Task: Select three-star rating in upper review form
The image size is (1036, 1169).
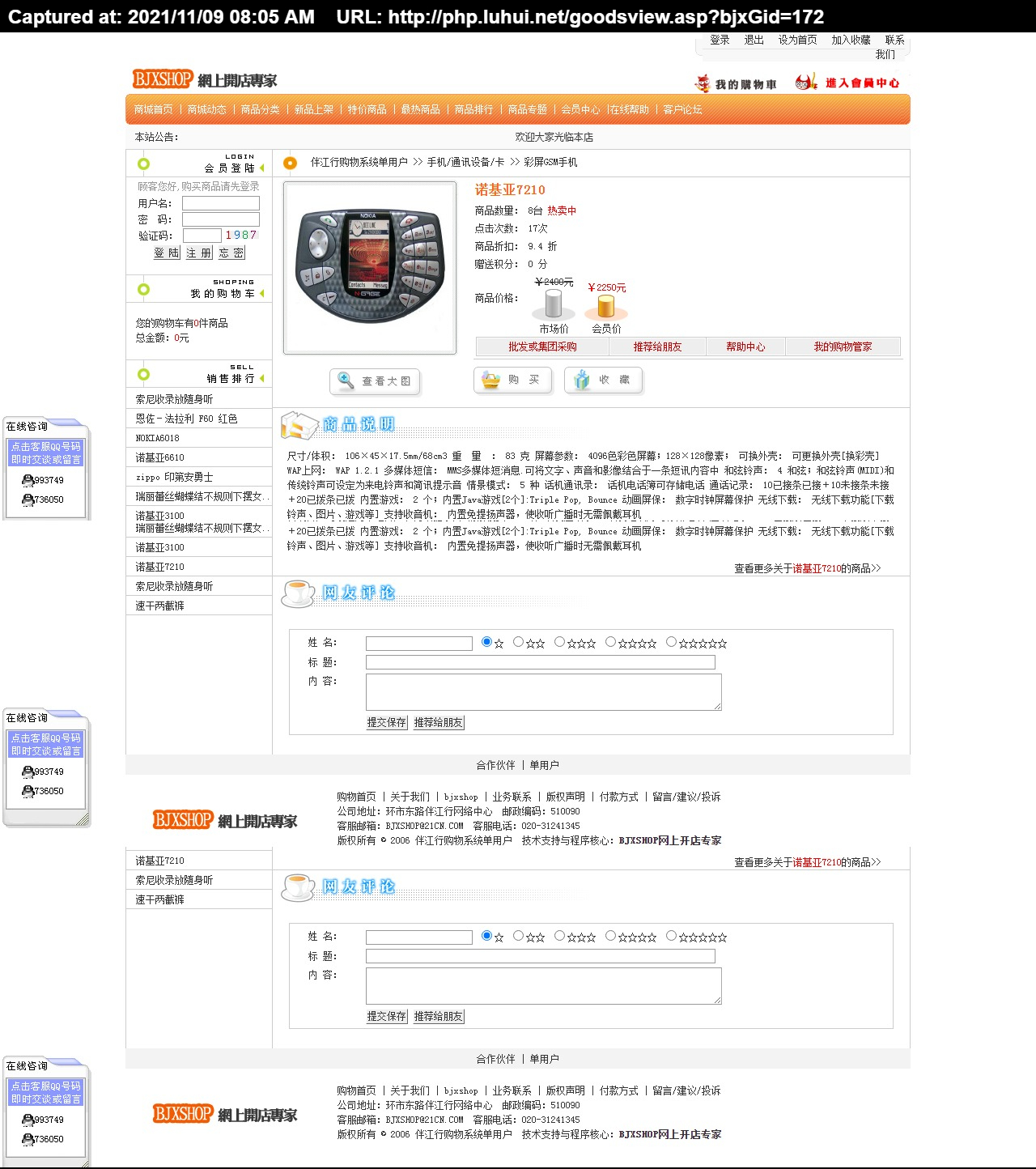Action: pos(559,642)
